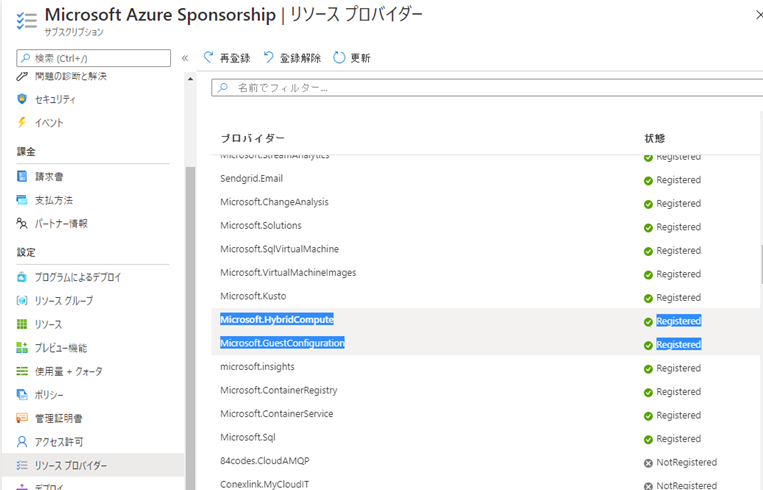This screenshot has width=763, height=490.
Task: Click sidebar scrollbar up arrow
Action: click(x=190, y=79)
